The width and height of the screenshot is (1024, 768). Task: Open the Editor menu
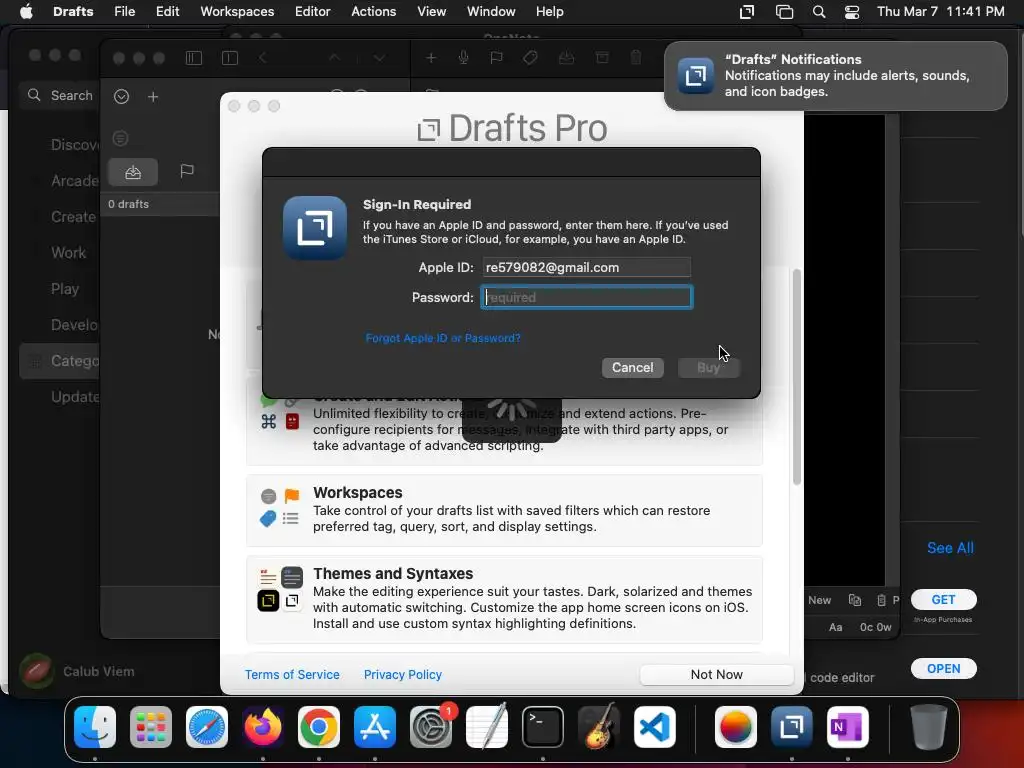(x=312, y=12)
